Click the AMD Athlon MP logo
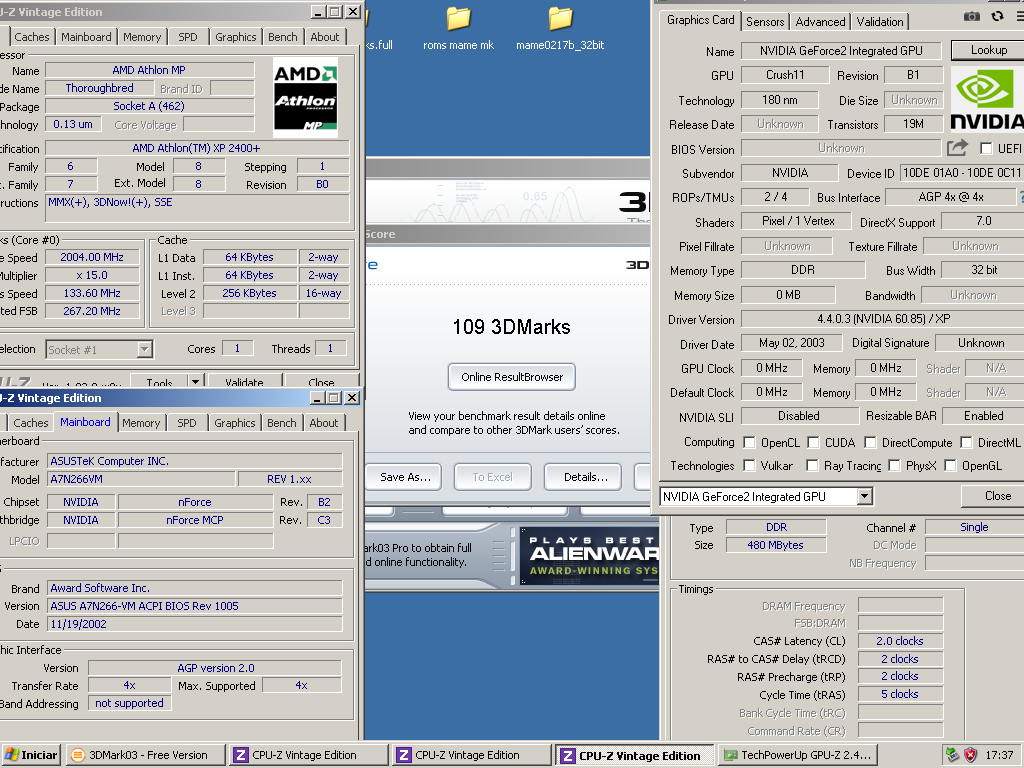This screenshot has width=1024, height=768. pyautogui.click(x=305, y=97)
